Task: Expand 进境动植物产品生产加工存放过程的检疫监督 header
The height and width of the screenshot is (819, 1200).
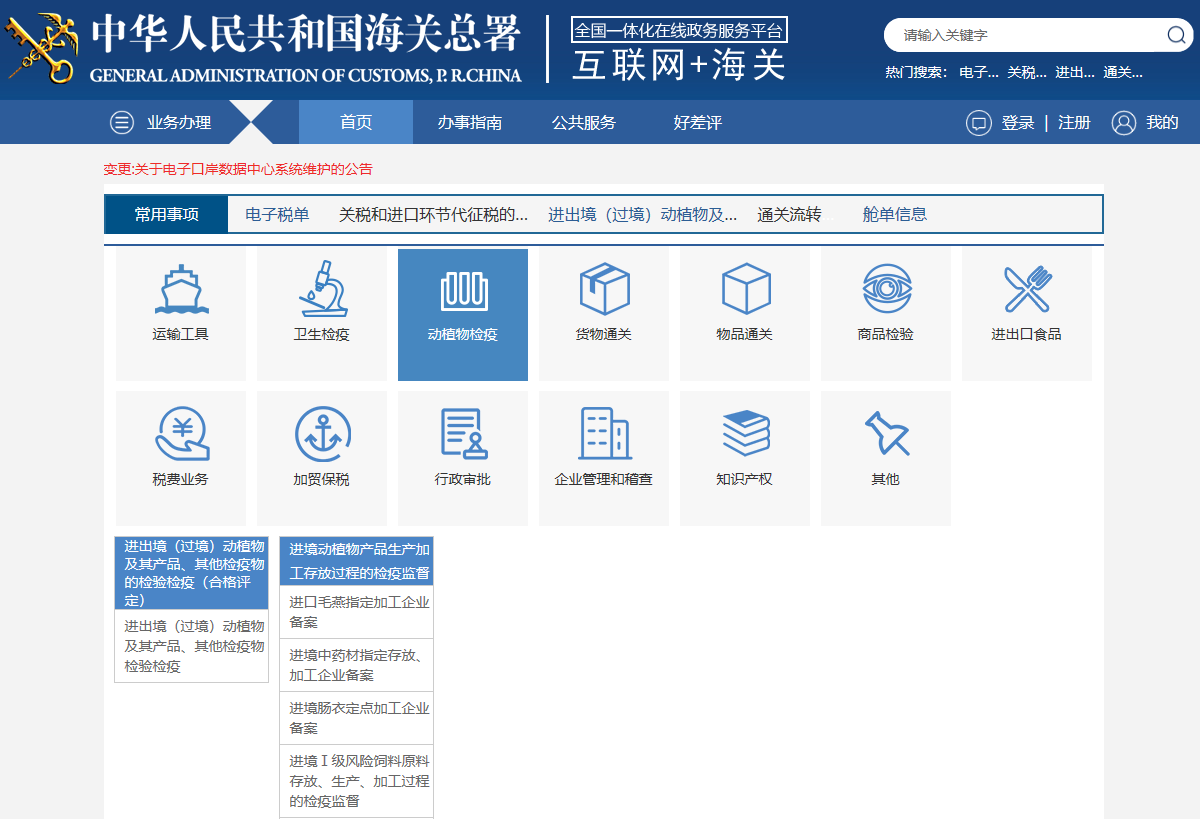Action: 356,561
